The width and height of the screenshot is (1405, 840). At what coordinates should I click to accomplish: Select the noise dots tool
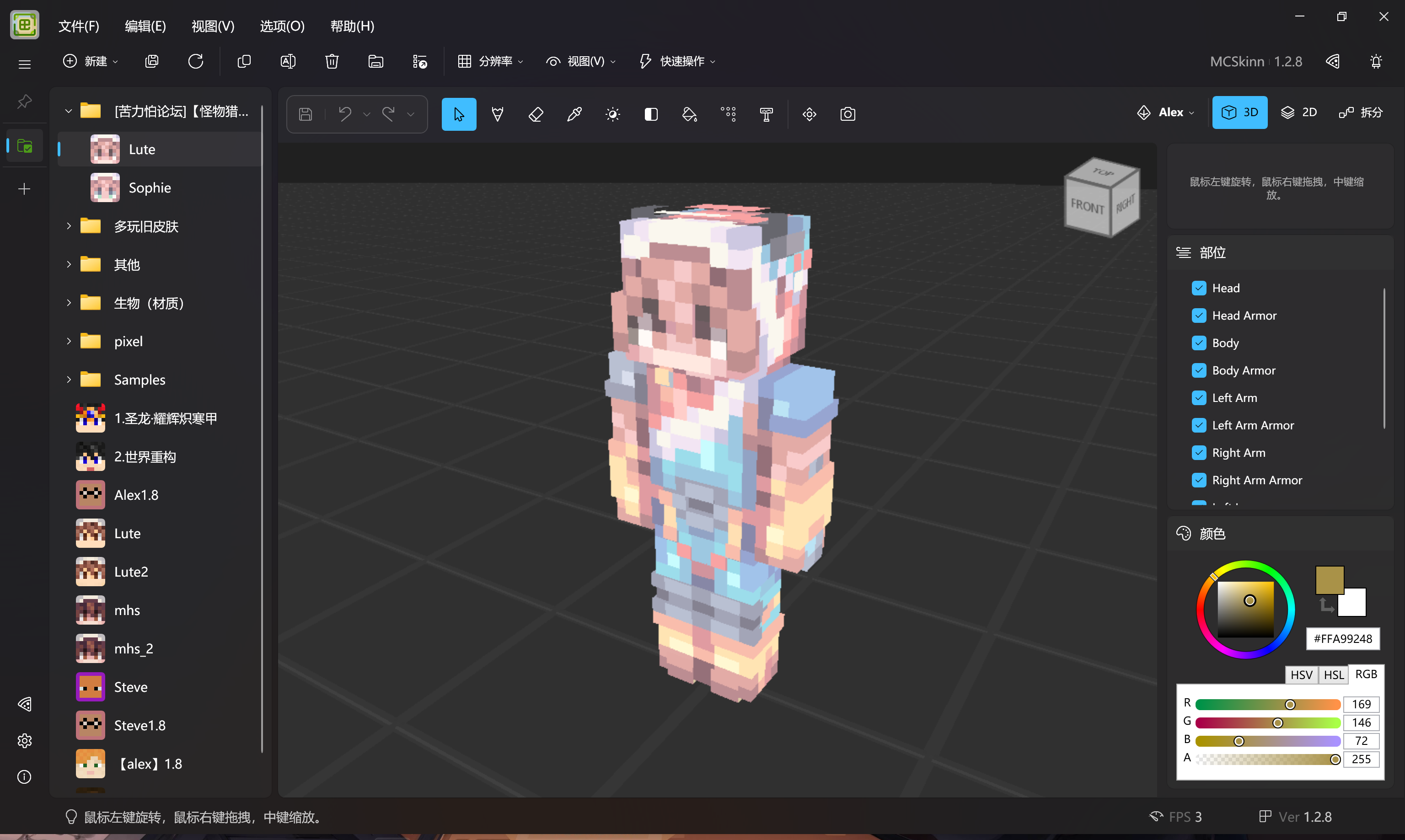coord(728,114)
